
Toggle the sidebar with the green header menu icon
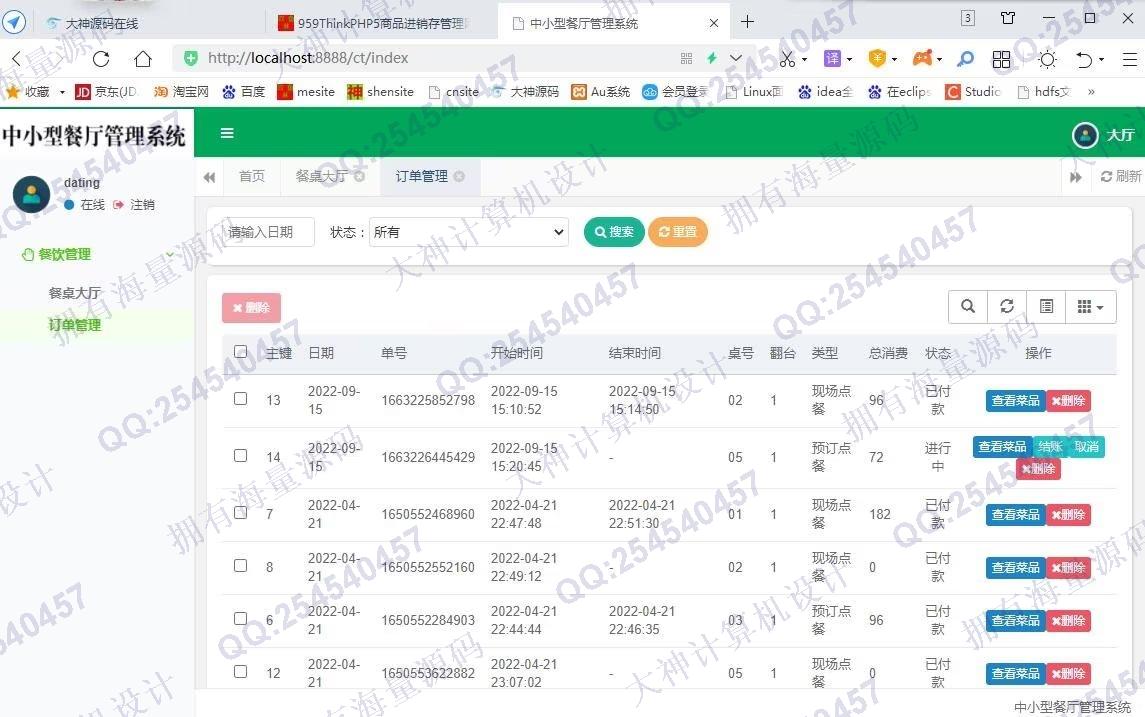tap(227, 133)
